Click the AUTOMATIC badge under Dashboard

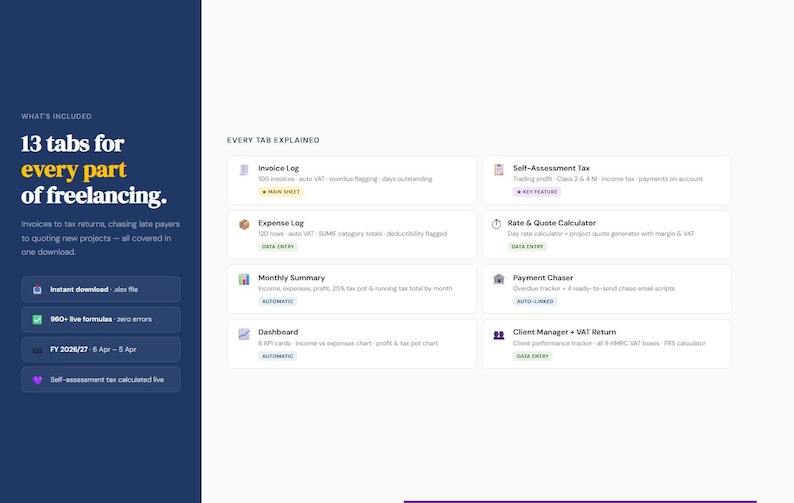(277, 356)
